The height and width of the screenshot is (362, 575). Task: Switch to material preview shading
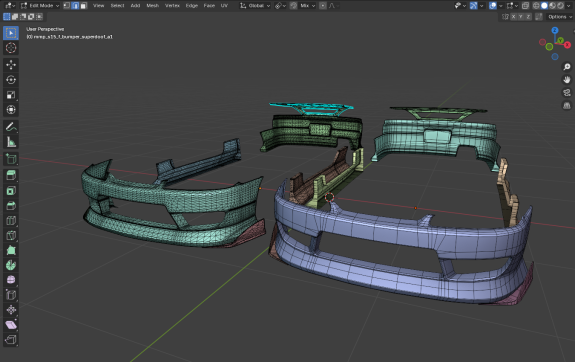click(x=552, y=6)
